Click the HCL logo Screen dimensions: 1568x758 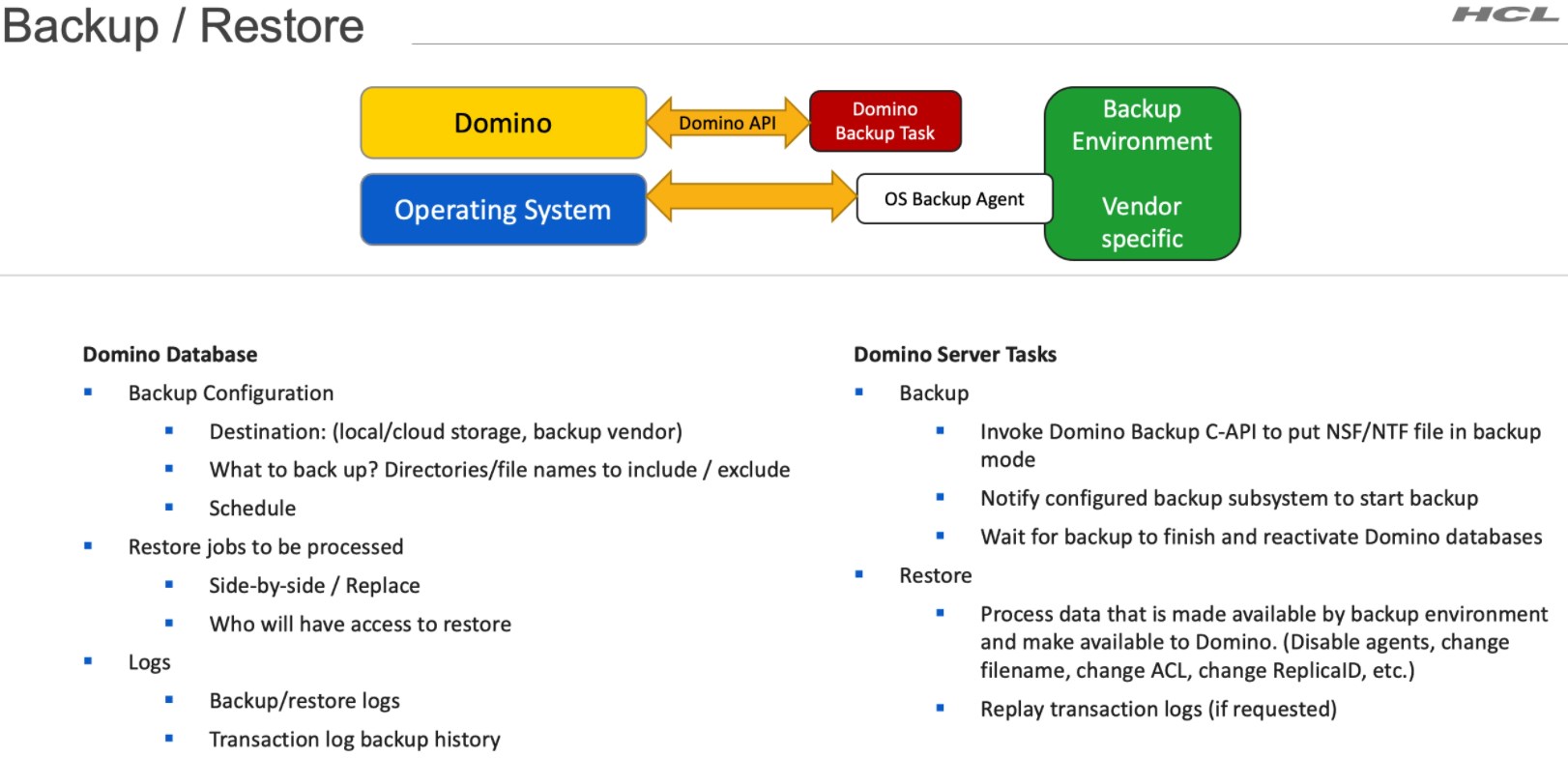click(1504, 15)
